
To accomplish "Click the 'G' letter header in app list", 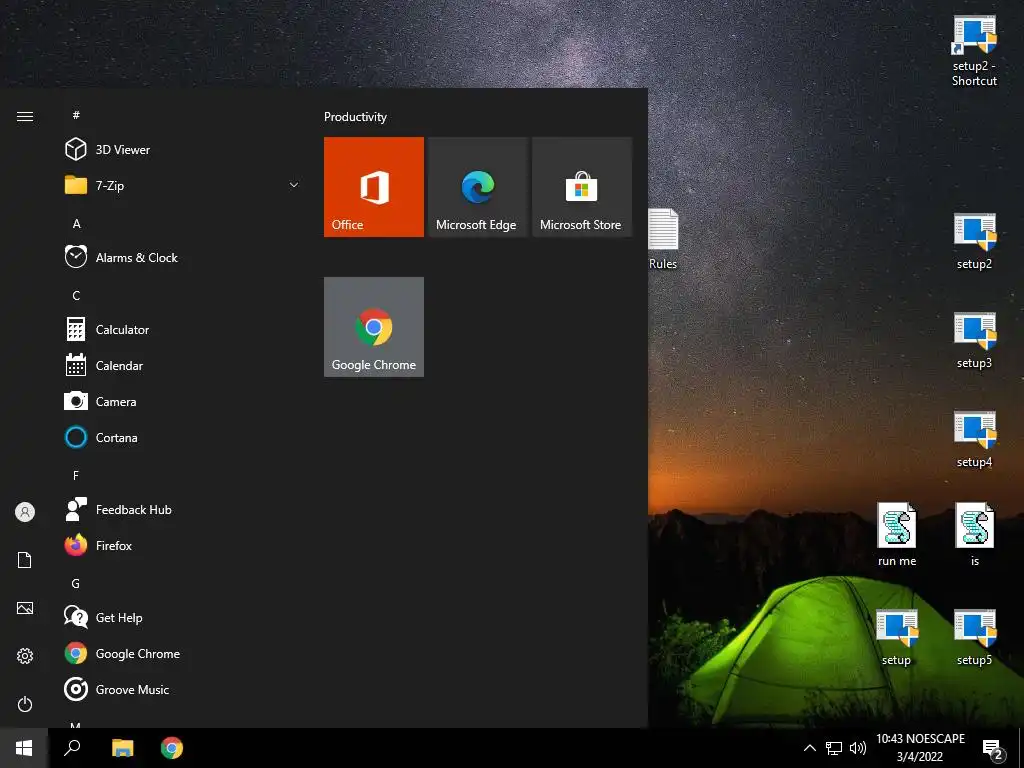I will coord(76,583).
